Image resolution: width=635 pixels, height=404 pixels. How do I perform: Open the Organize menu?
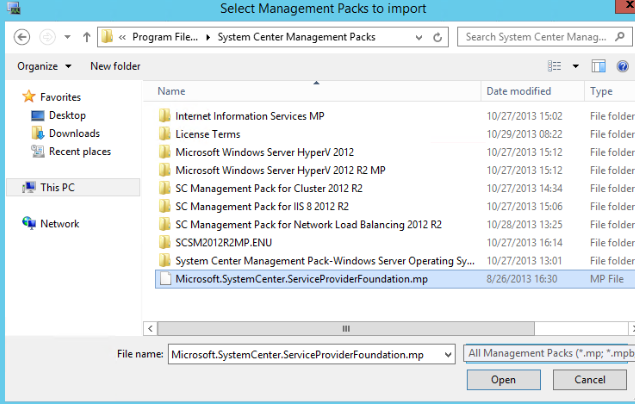(44, 66)
